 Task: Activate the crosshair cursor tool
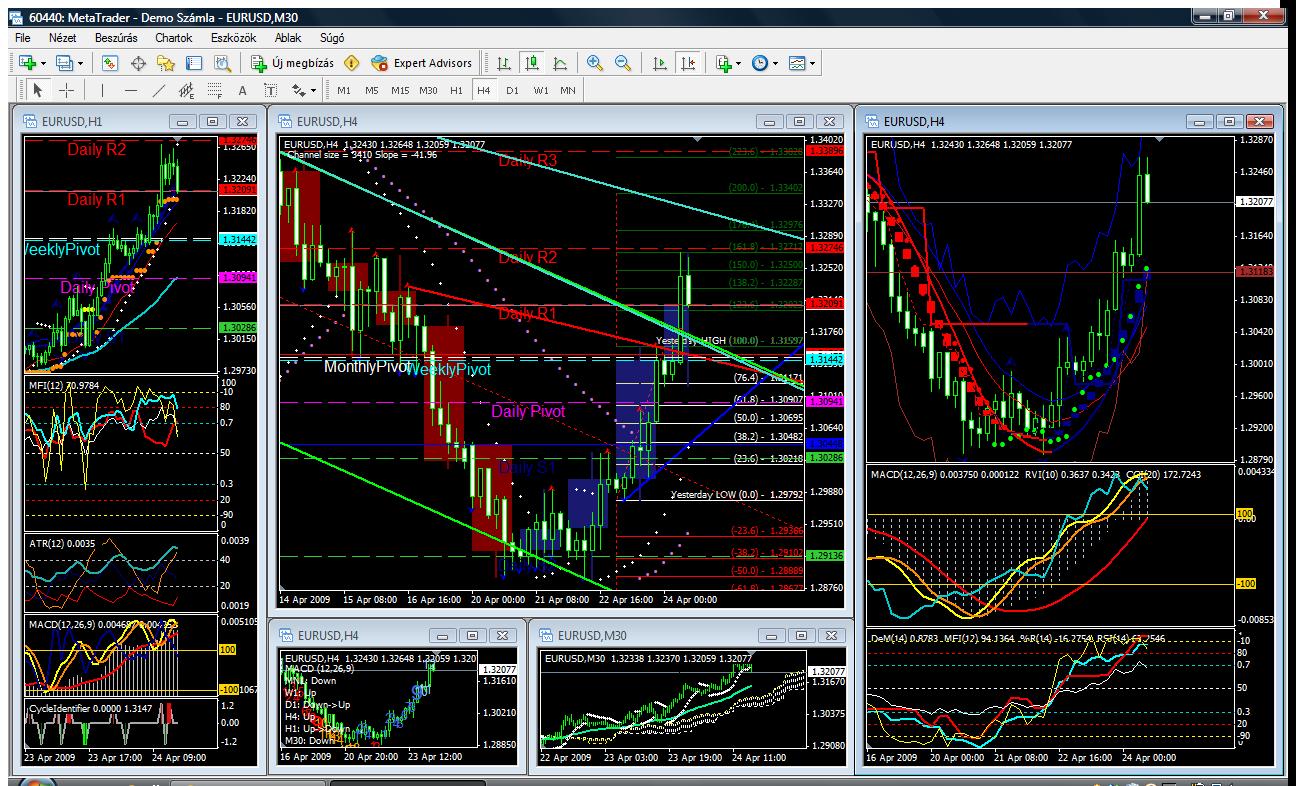click(x=66, y=90)
